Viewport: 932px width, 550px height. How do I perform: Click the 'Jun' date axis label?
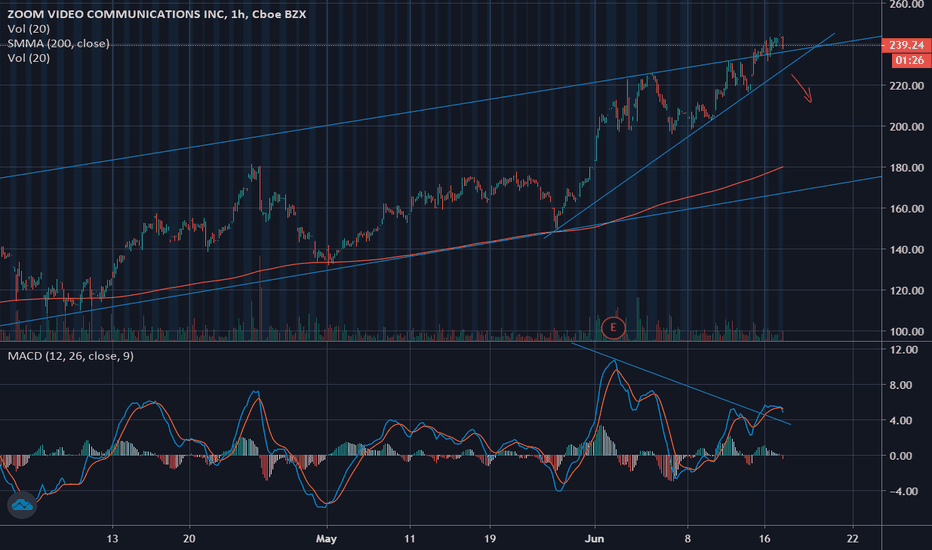[594, 539]
